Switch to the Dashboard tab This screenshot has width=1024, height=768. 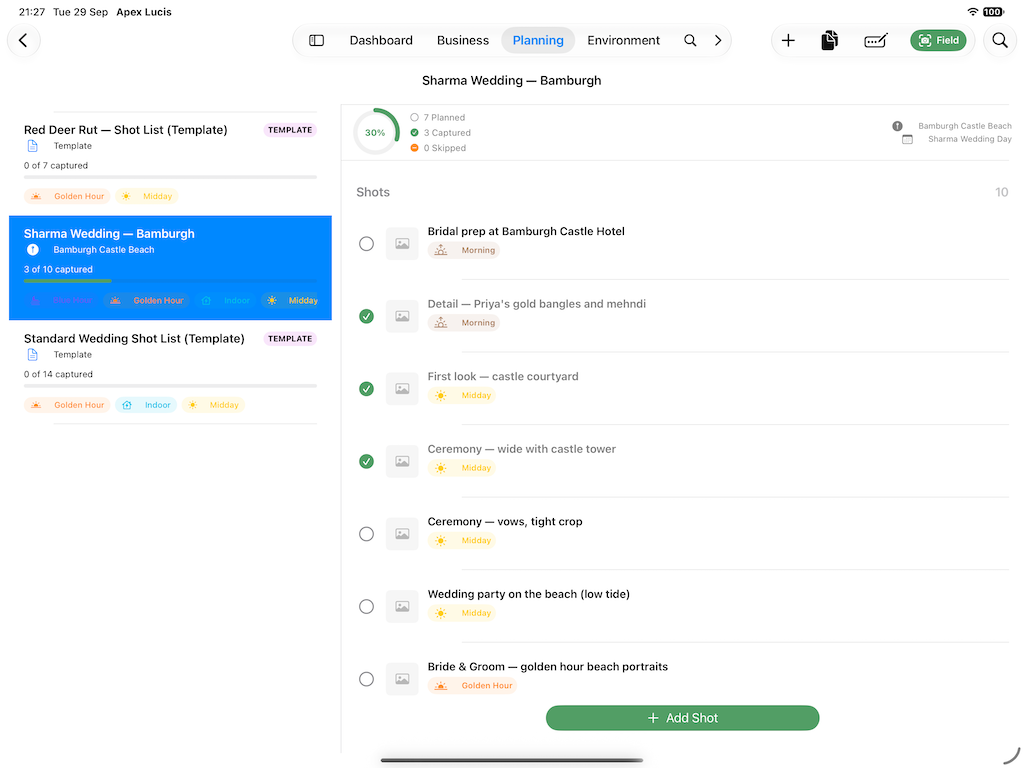pos(381,40)
